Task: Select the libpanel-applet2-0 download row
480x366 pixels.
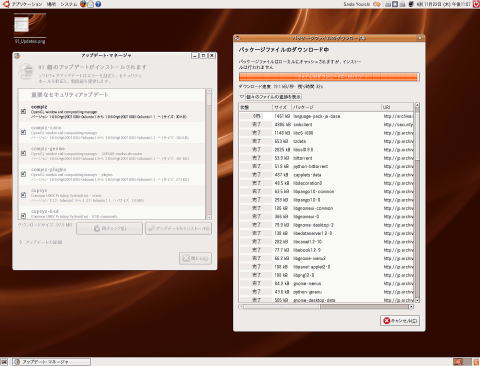Action: pos(326,267)
